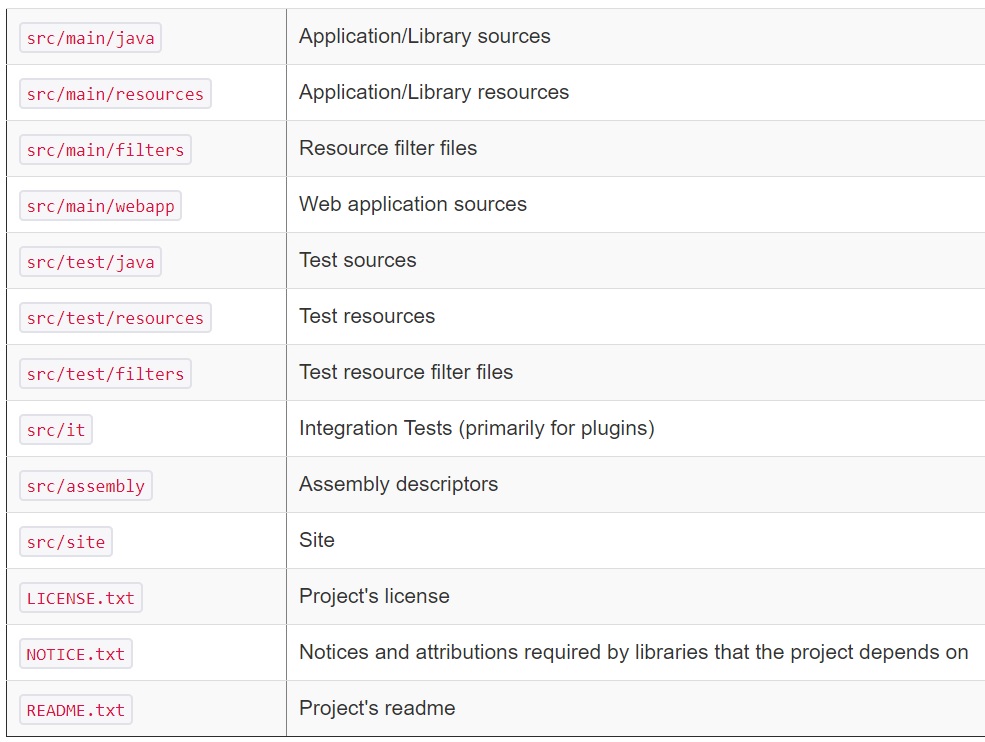Click the src/test/java code label
Screen dimensions: 985x742
90,262
